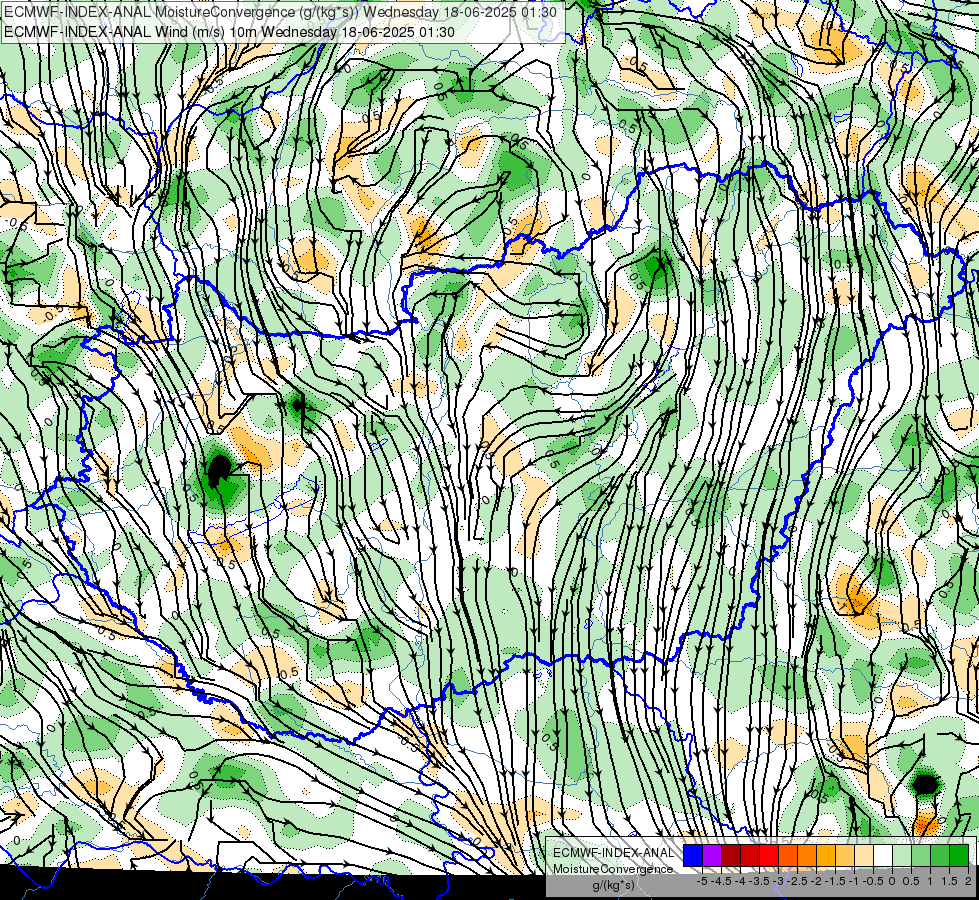Image resolution: width=979 pixels, height=900 pixels.
Task: Click the light green swatch between 0.5 and 1
Action: (921, 856)
